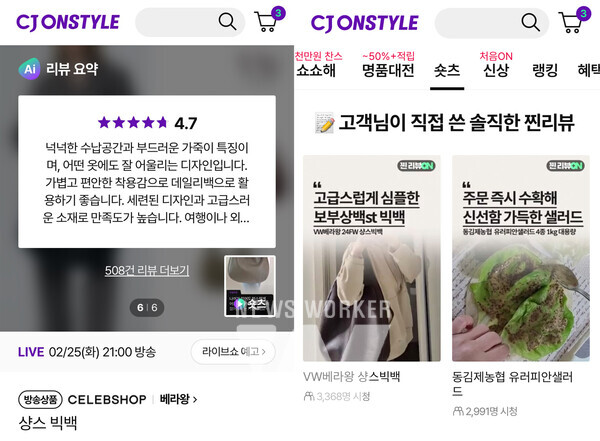600x441 pixels.
Task: Click the 찐리뷰ON badge on the bag card
Action: point(416,166)
